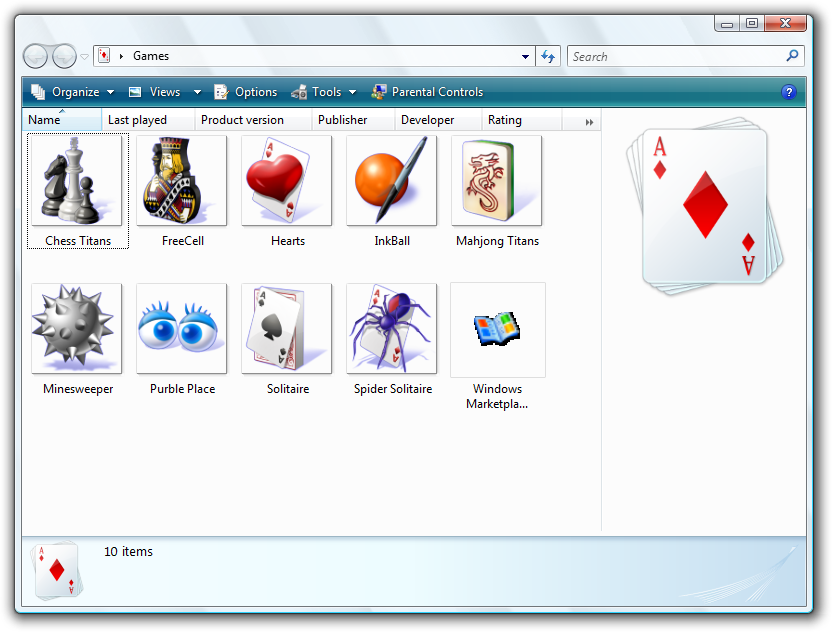832x632 pixels.
Task: Select the Purble Place eyes icon
Action: pos(181,328)
